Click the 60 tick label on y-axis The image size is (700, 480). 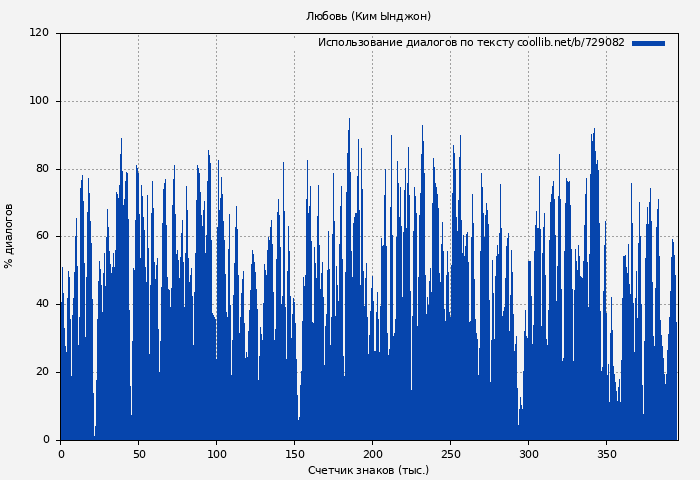coord(42,237)
